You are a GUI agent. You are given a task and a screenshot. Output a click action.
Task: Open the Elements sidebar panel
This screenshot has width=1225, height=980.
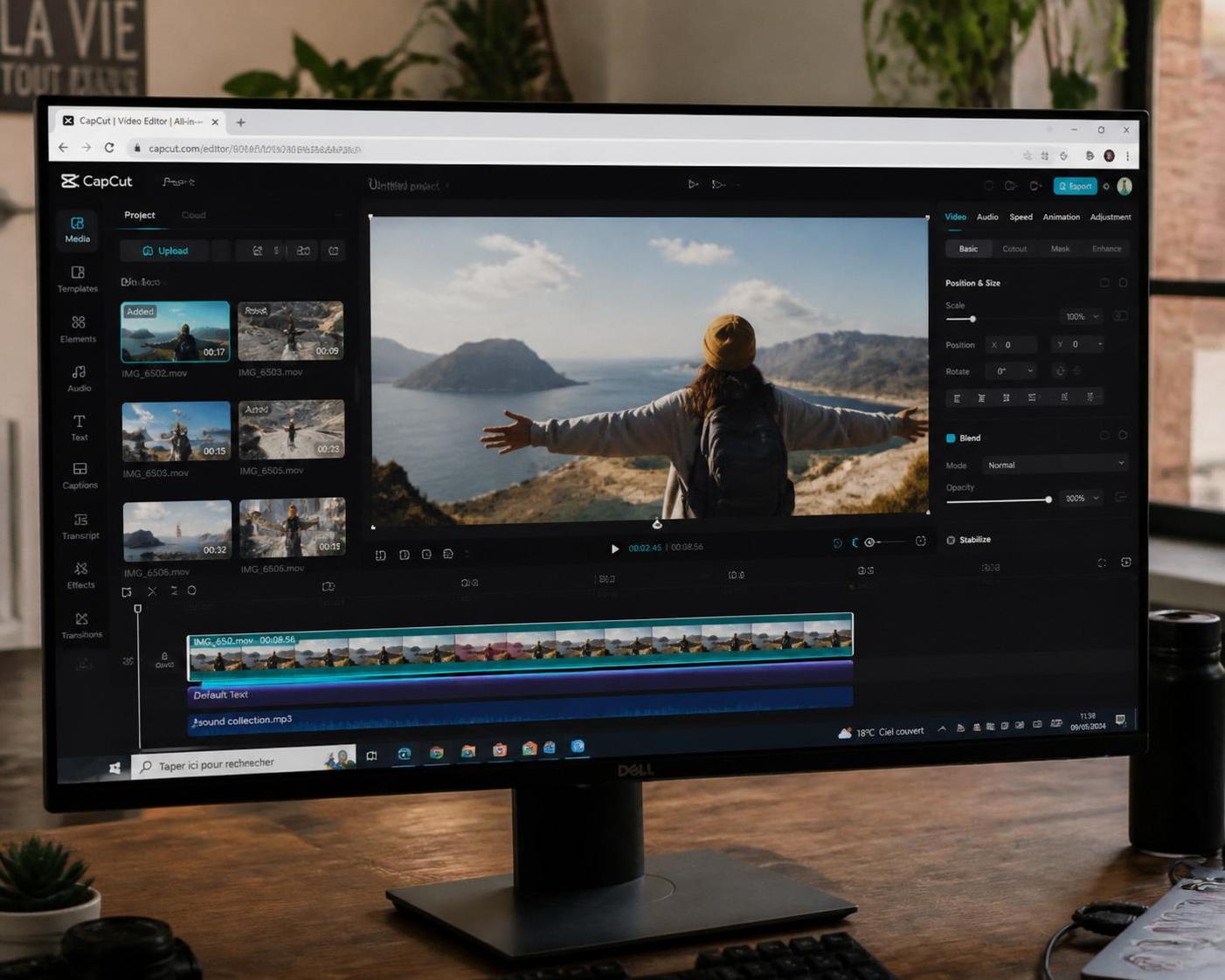(x=78, y=329)
